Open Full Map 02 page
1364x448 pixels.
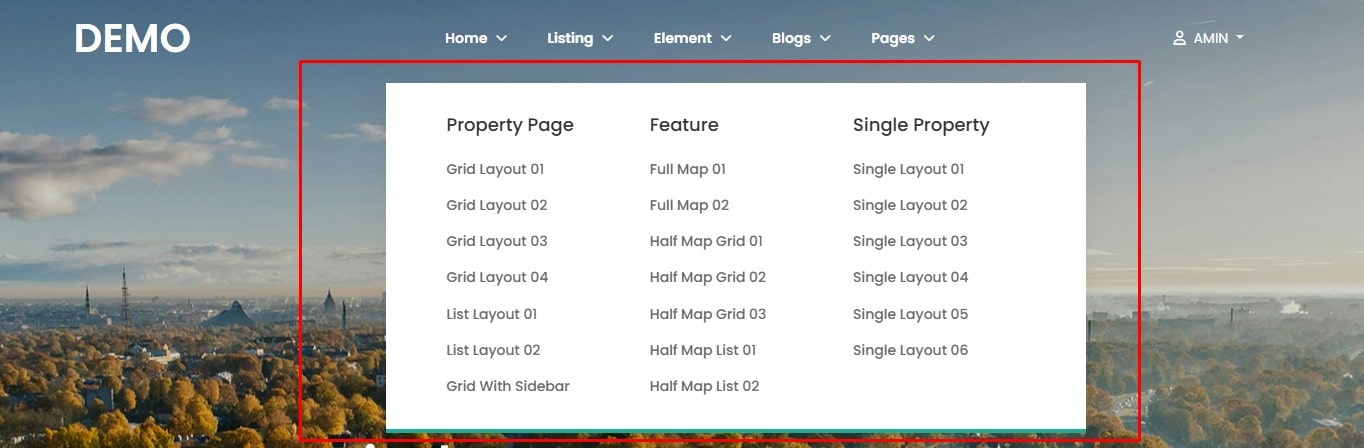[689, 205]
